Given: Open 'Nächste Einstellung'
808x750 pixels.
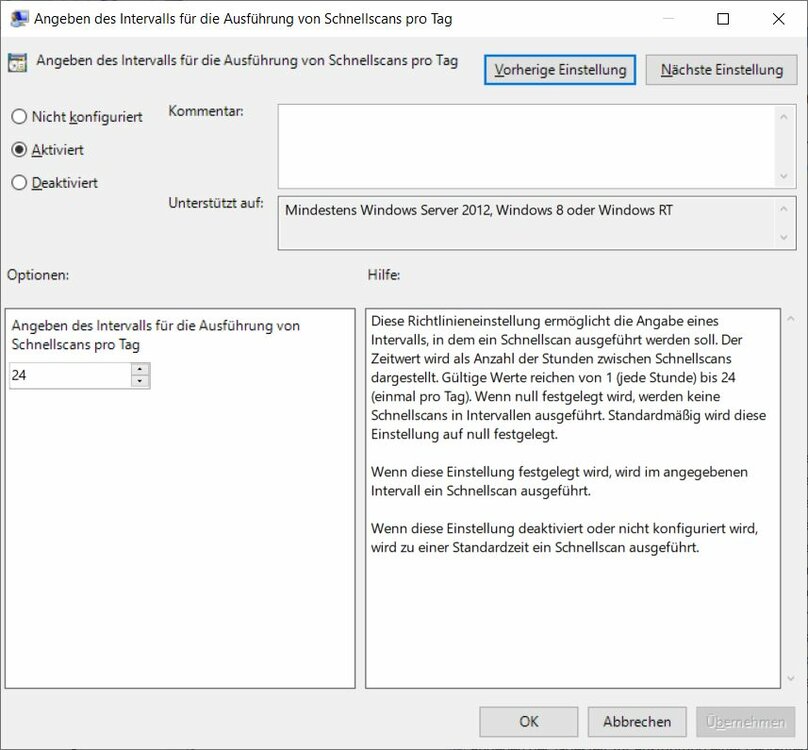Looking at the screenshot, I should tap(721, 70).
